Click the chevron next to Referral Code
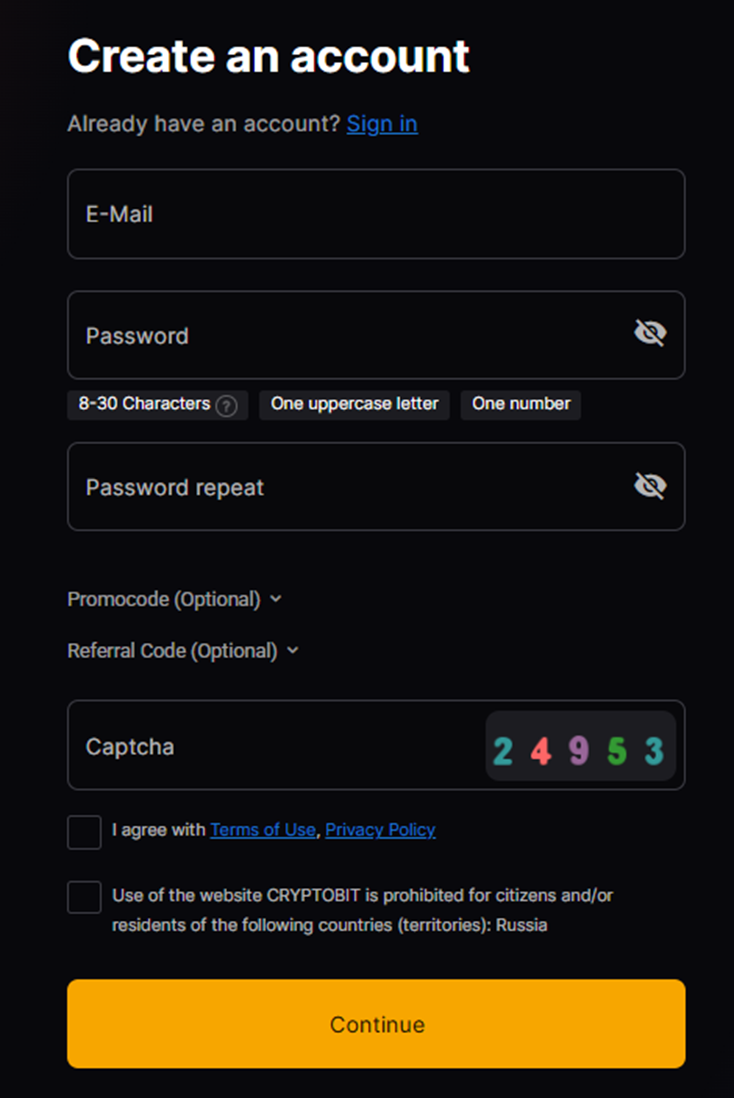Viewport: 734px width, 1098px height. (x=293, y=651)
